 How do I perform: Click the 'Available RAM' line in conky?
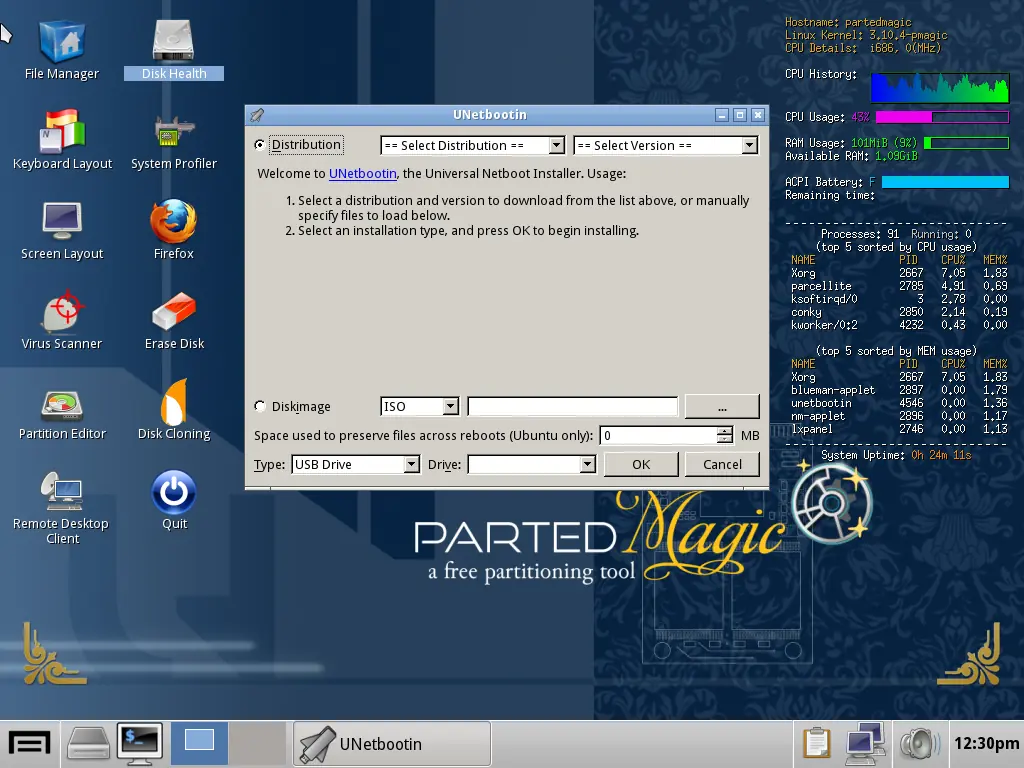pos(851,156)
